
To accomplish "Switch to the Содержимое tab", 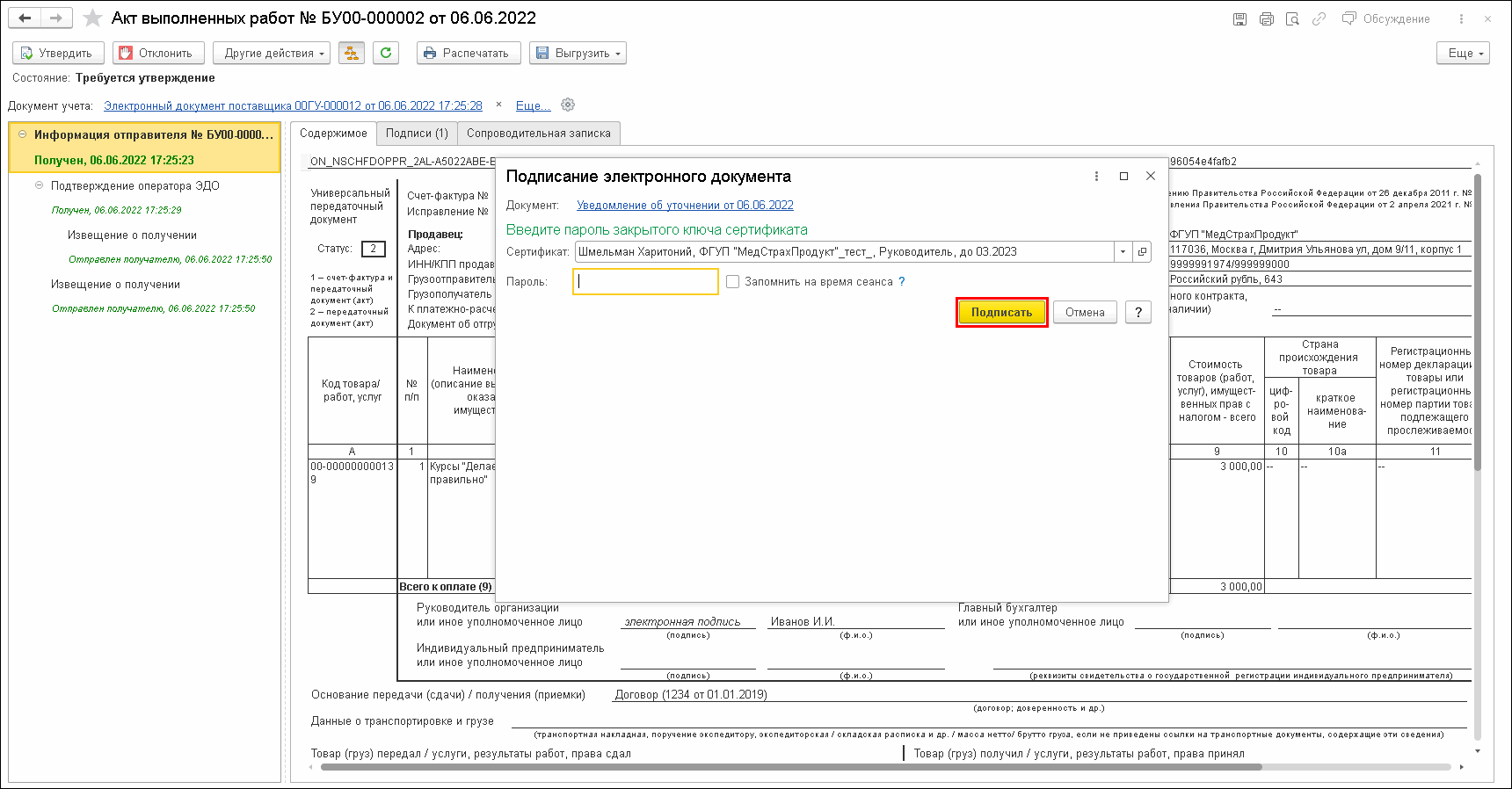I will (x=333, y=134).
